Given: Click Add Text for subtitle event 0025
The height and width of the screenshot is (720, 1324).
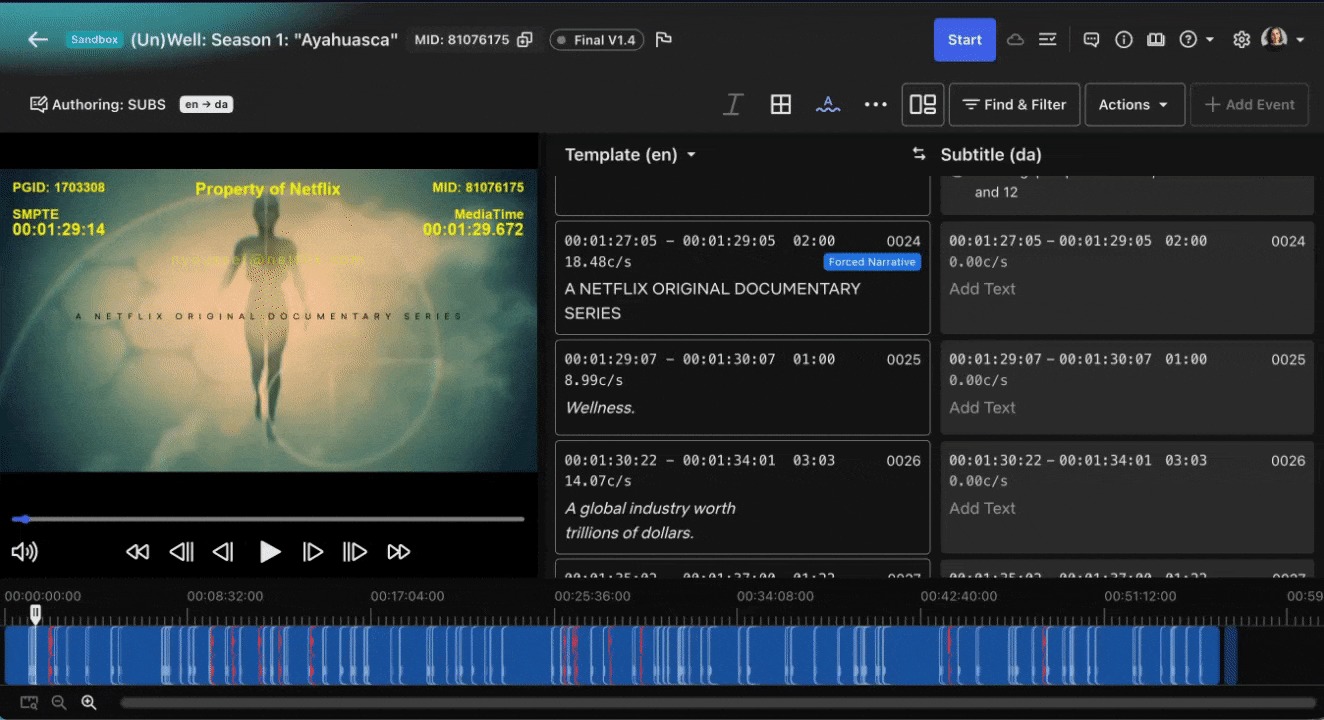Looking at the screenshot, I should (x=982, y=408).
